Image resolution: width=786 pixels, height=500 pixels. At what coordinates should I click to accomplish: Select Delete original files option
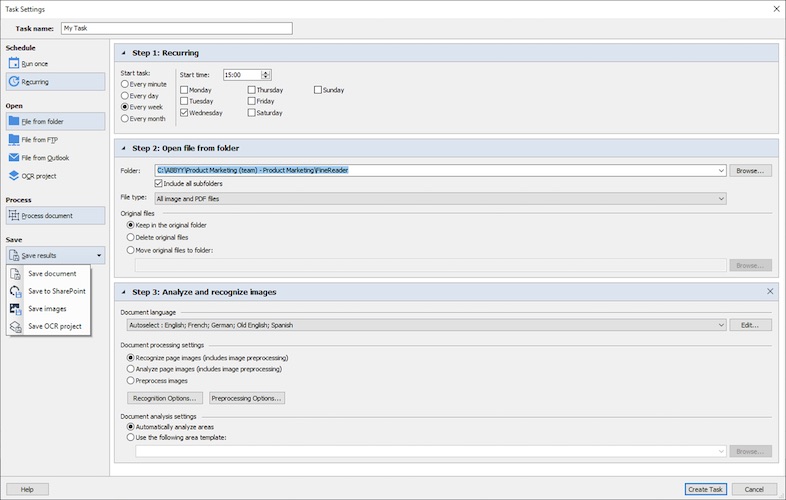[131, 237]
